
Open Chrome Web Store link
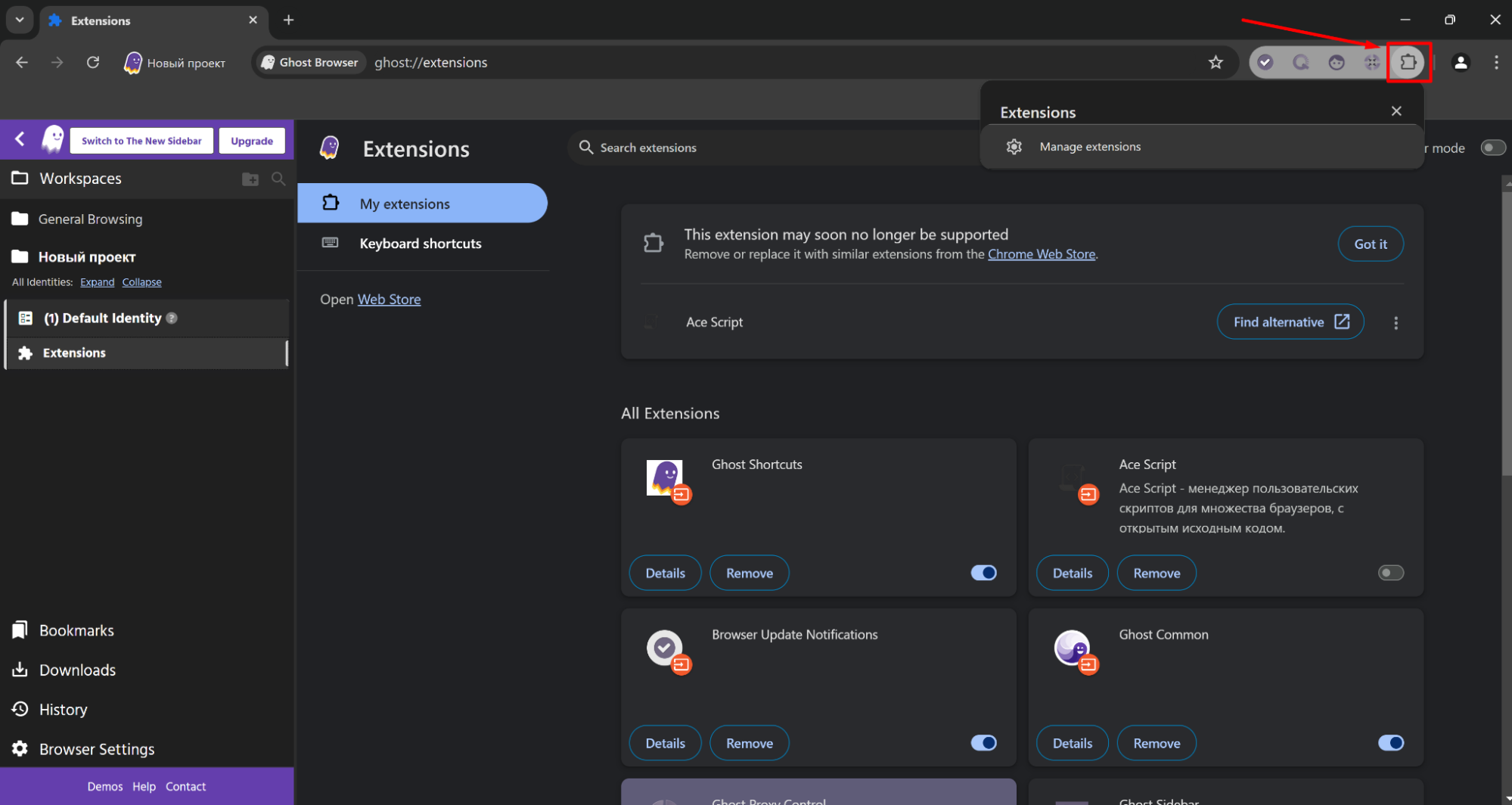pyautogui.click(x=1041, y=254)
